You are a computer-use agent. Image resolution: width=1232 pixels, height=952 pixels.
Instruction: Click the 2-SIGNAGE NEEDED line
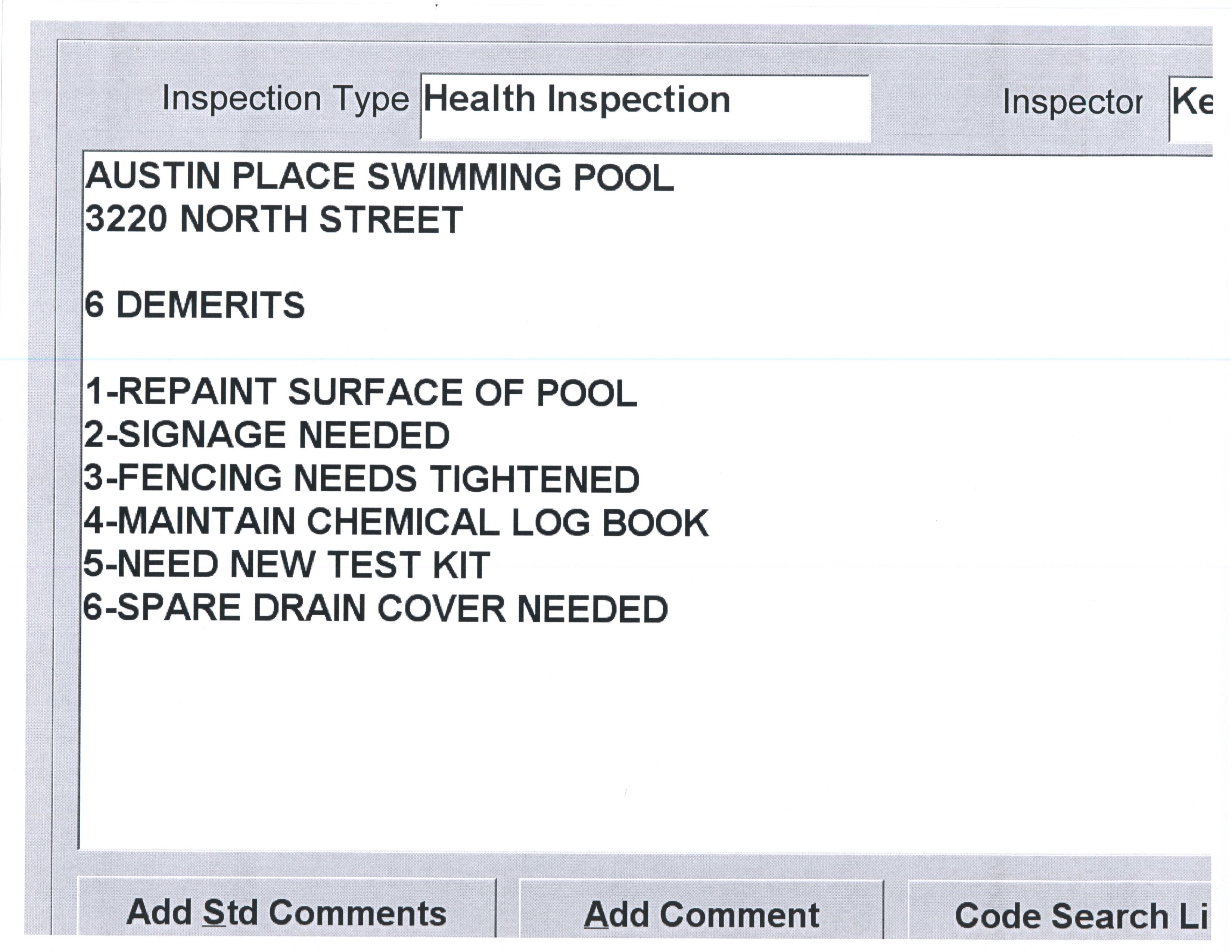[267, 435]
